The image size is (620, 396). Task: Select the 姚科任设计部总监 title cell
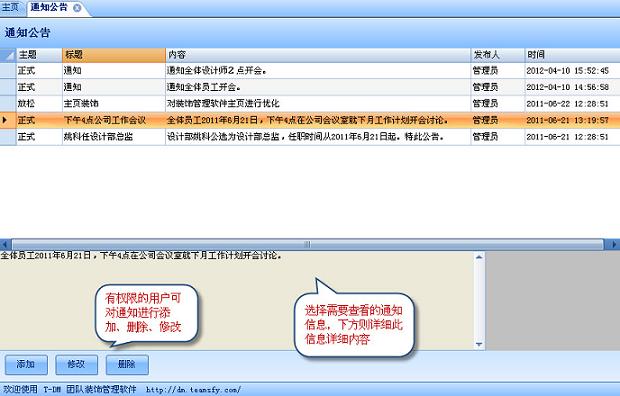tap(114, 137)
